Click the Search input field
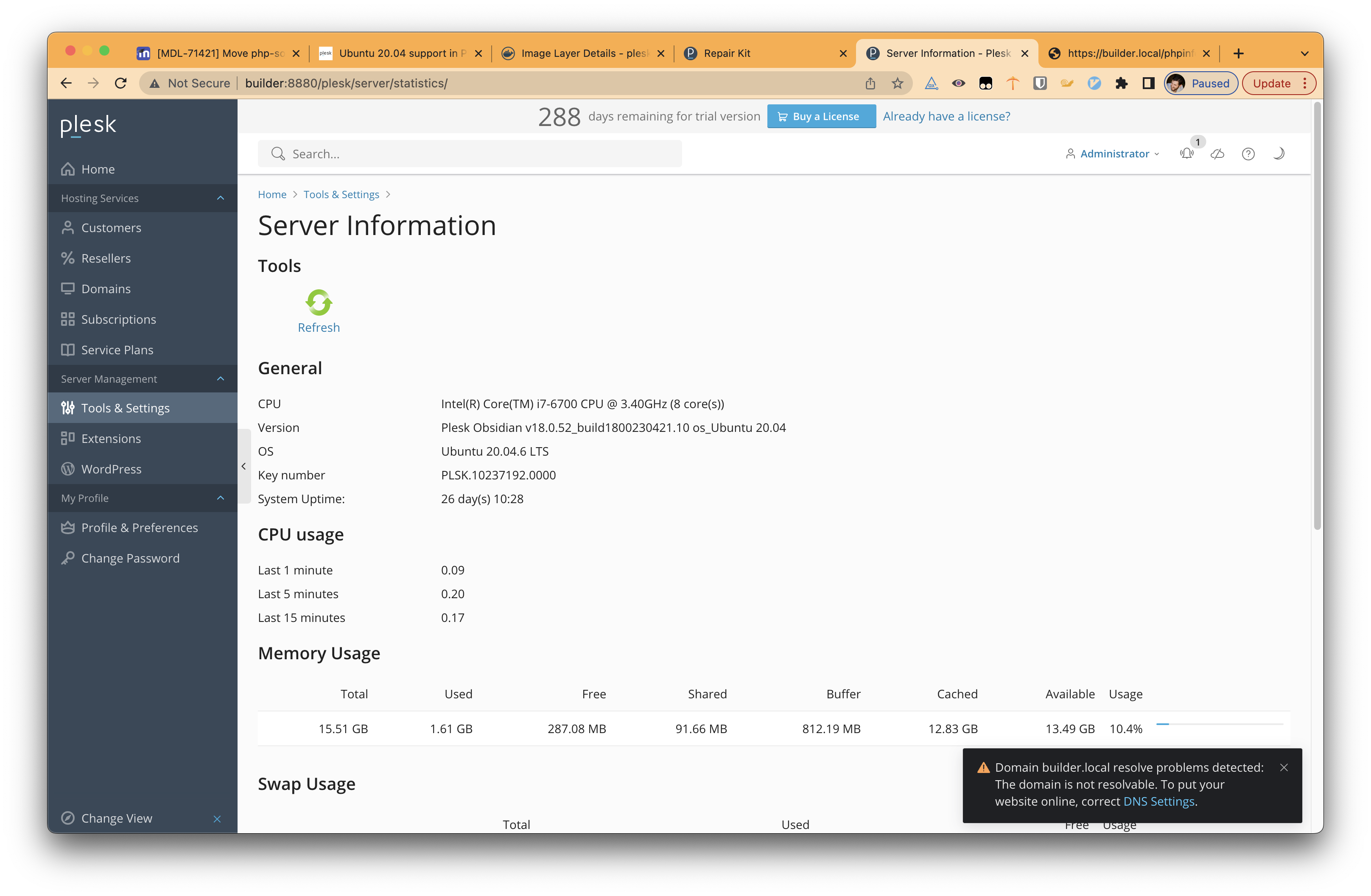Viewport: 1371px width, 896px height. (470, 154)
